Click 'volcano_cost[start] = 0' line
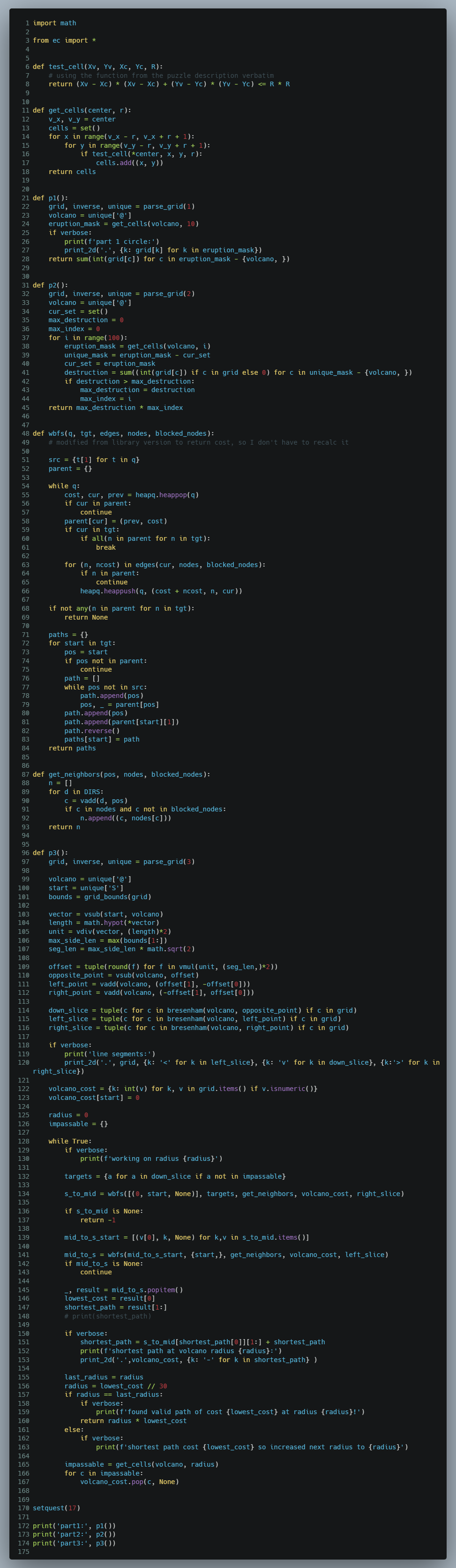 pyautogui.click(x=94, y=1098)
